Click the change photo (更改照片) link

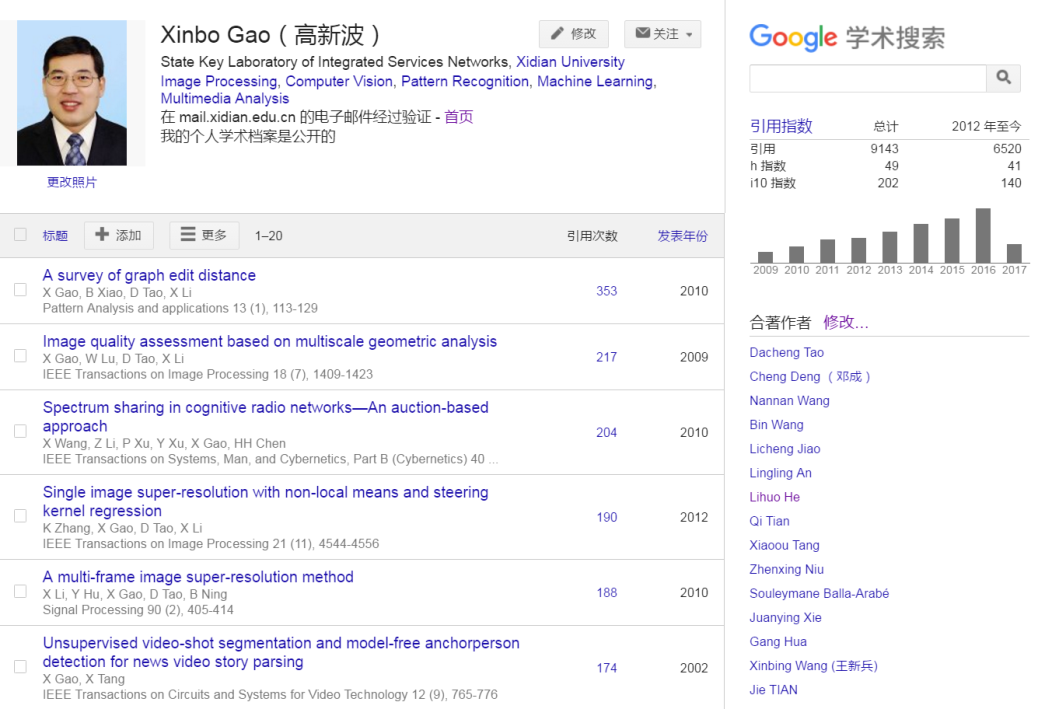[72, 182]
